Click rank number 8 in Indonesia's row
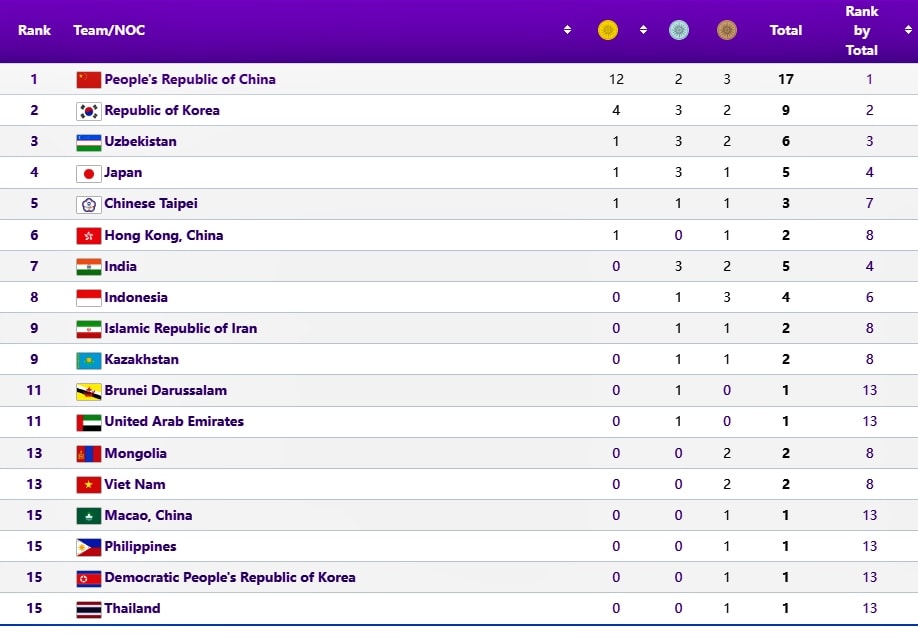Viewport: 918px width, 638px height. point(34,297)
